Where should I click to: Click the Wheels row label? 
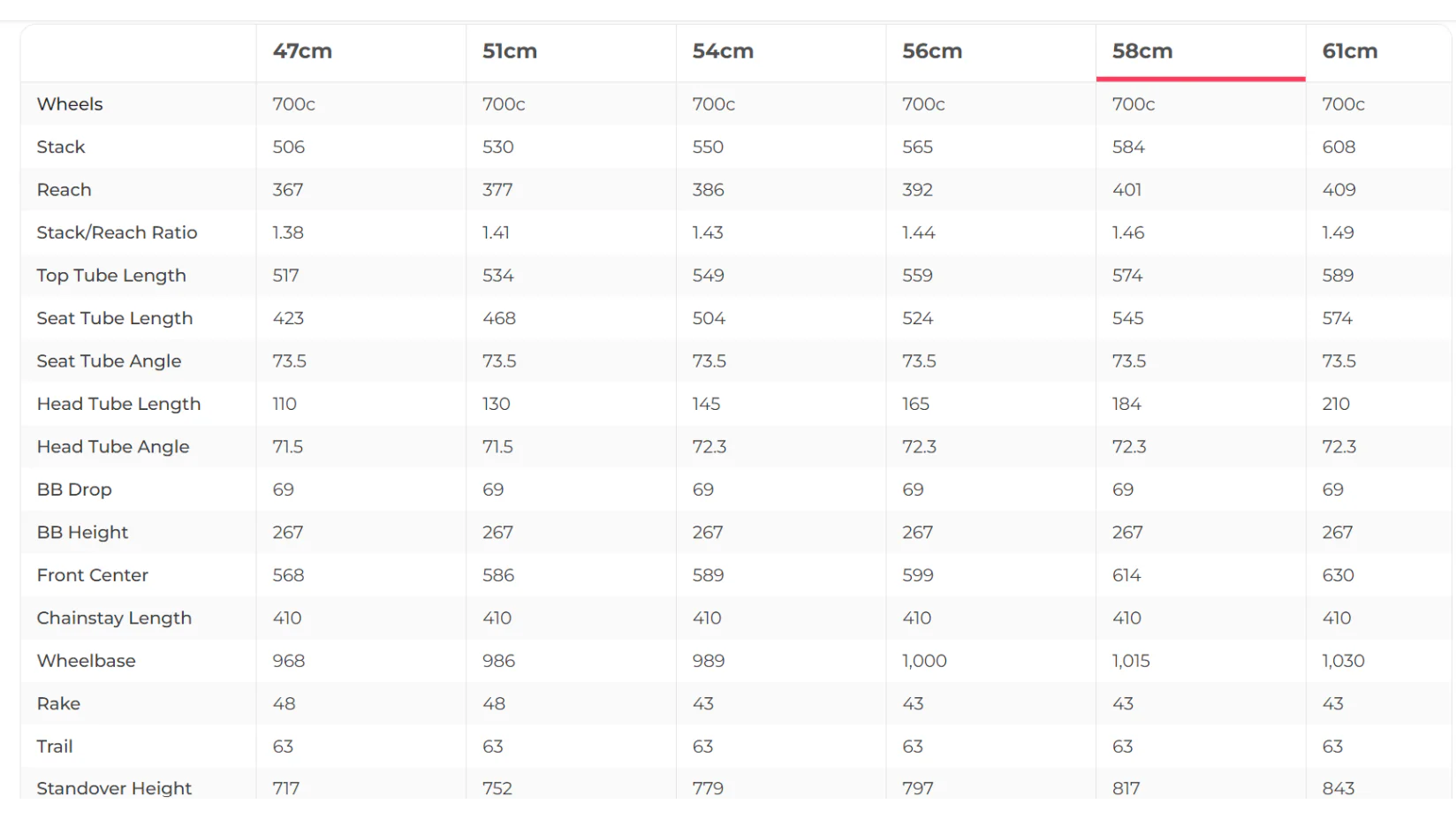[70, 104]
